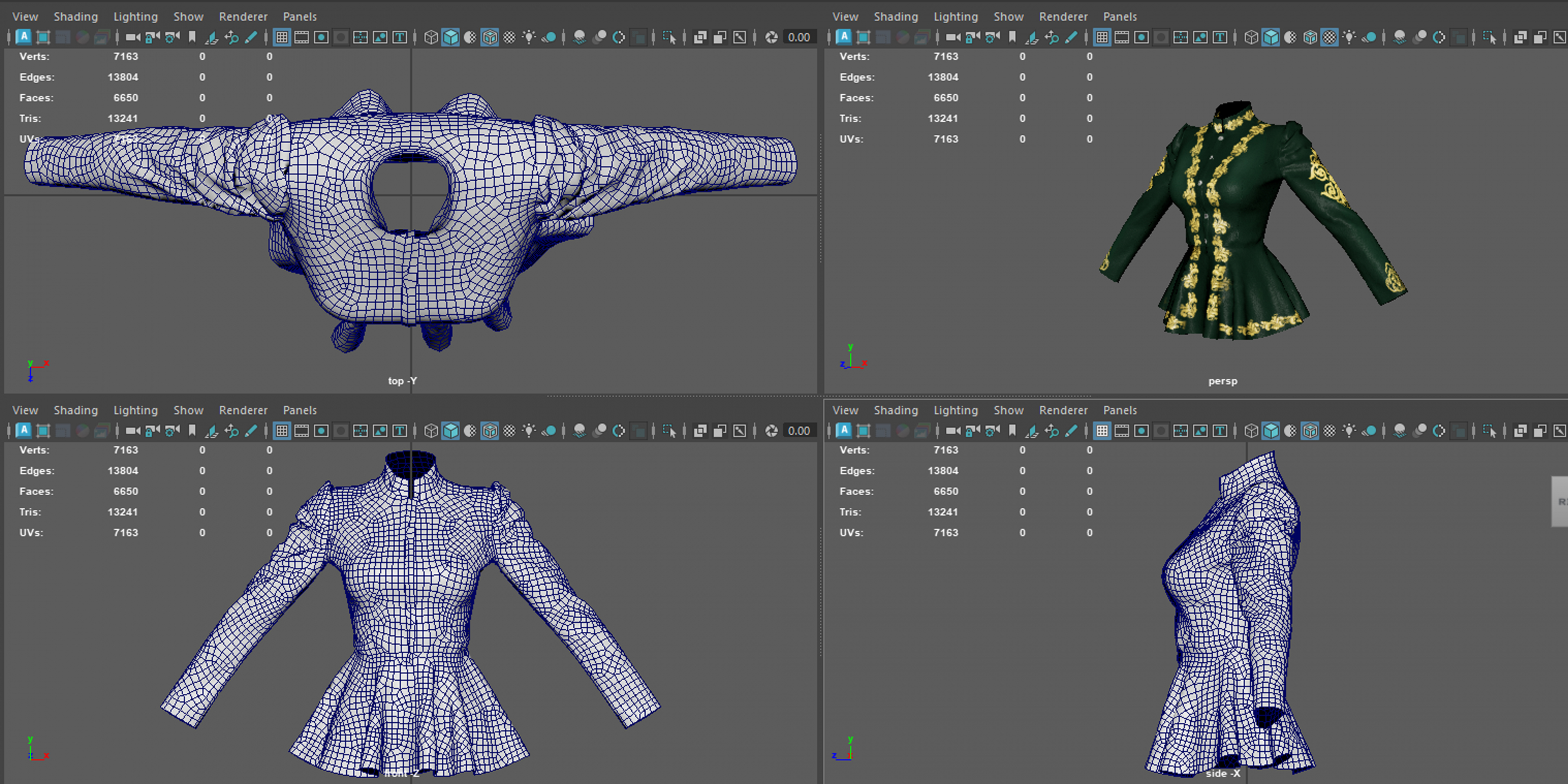
Task: Open Show menu in front view panel
Action: click(x=188, y=410)
